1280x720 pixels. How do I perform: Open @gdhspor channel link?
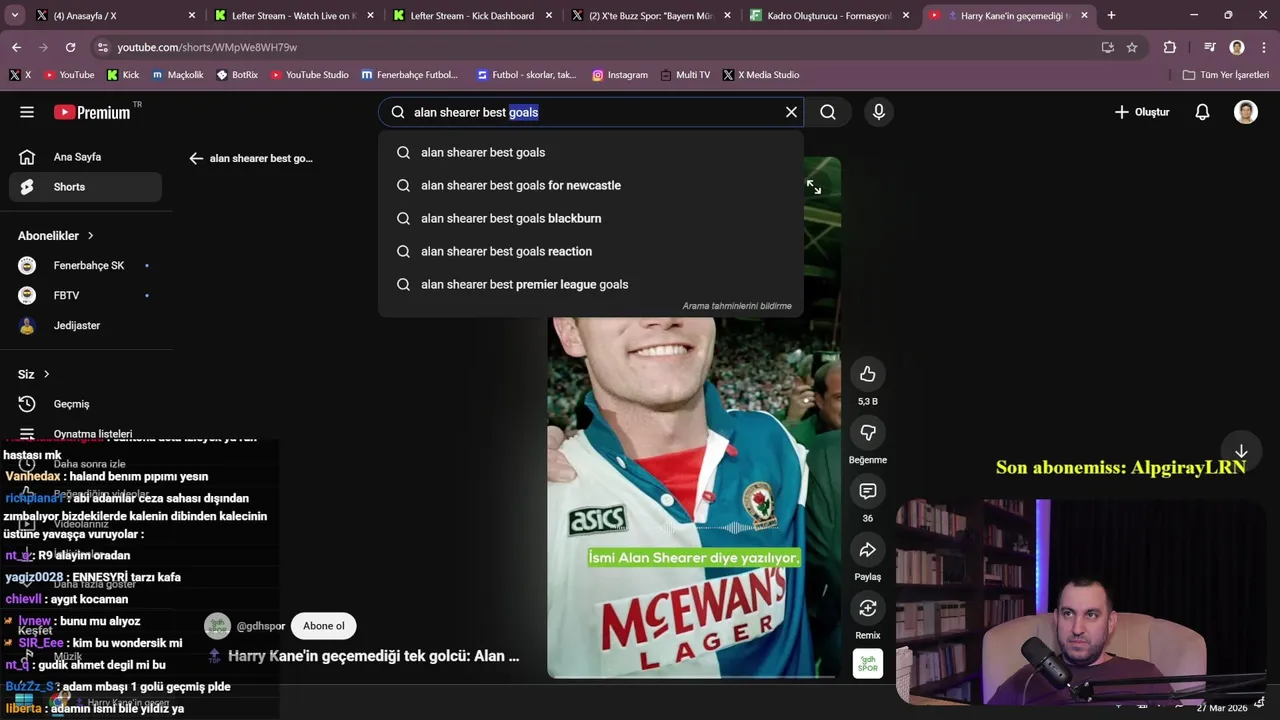(x=260, y=626)
